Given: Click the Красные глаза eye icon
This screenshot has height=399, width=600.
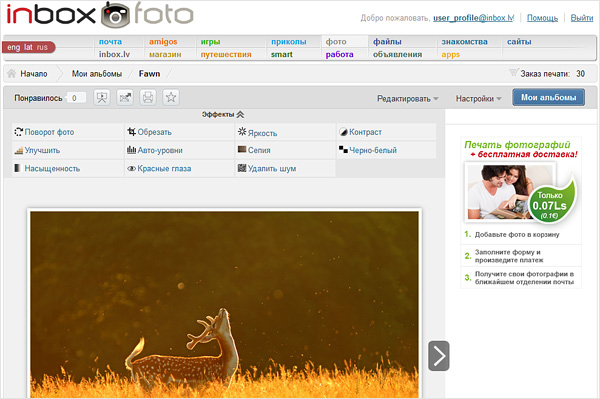Looking at the screenshot, I should click(x=131, y=169).
